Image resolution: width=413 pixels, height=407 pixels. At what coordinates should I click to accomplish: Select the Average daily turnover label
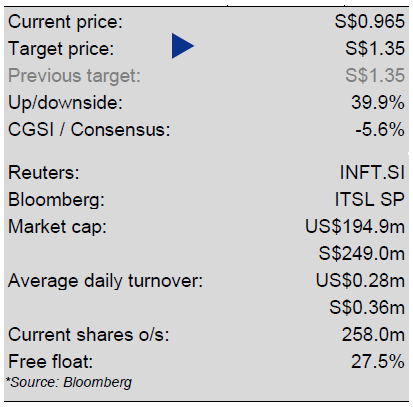(105, 281)
